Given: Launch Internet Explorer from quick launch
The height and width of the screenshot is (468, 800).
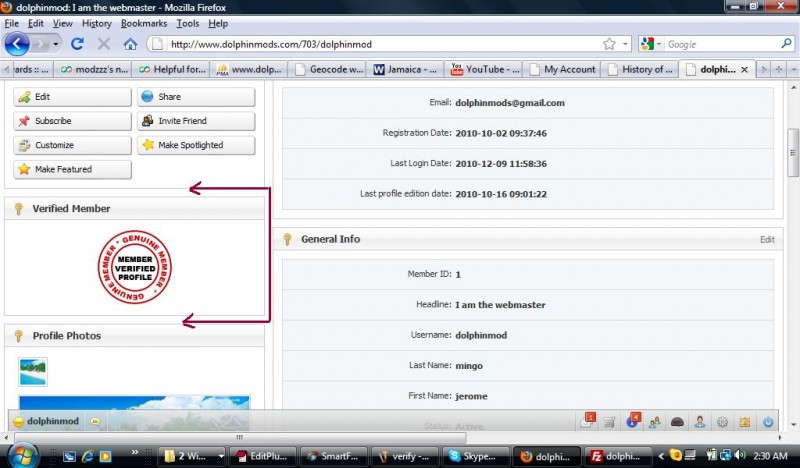Looking at the screenshot, I should tap(88, 456).
